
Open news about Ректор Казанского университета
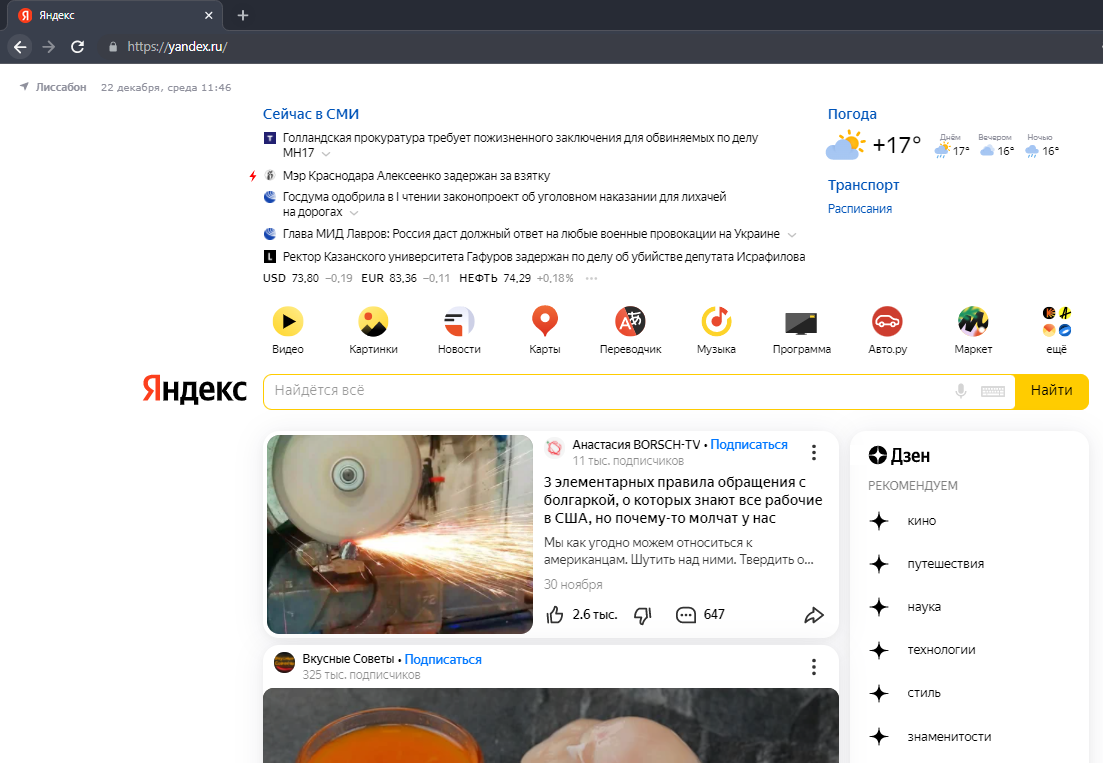544,257
